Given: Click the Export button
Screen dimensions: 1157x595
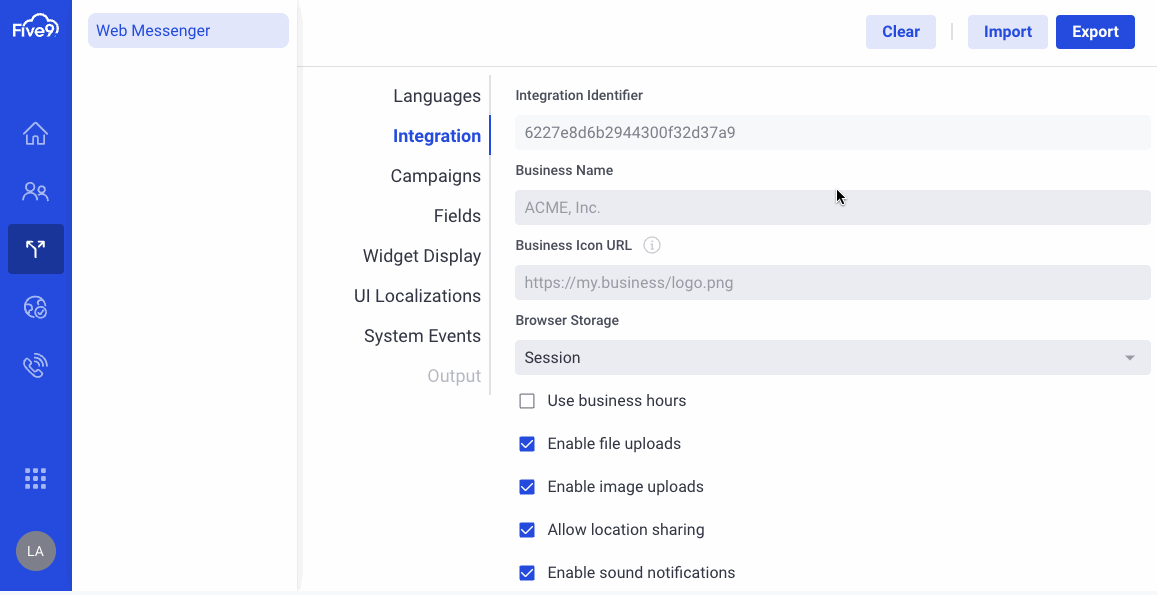Looking at the screenshot, I should 1095,32.
